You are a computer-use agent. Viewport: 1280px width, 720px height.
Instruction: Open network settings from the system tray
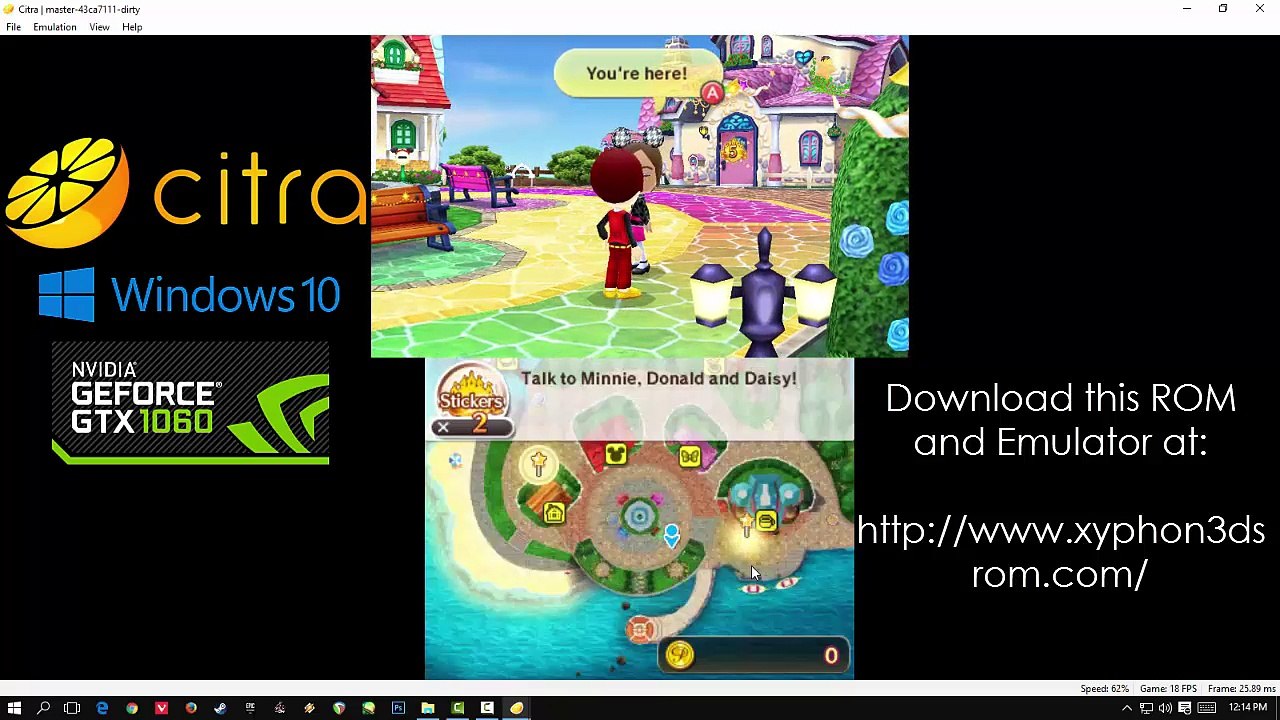tap(1146, 708)
